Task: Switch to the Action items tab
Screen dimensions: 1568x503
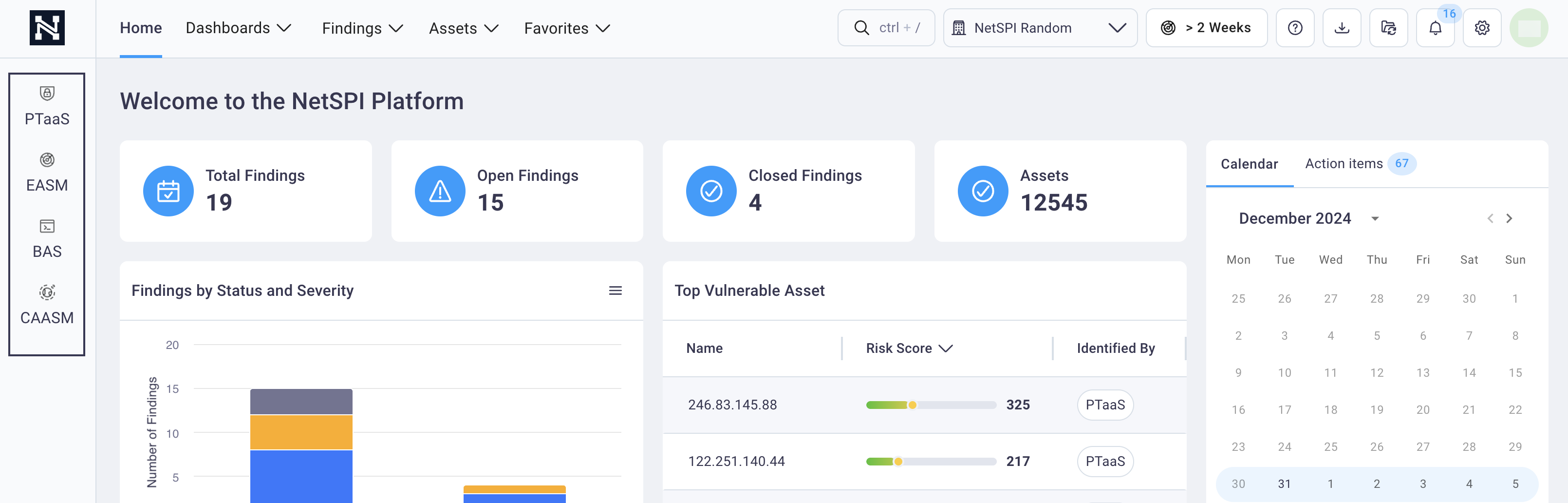Action: tap(1361, 164)
